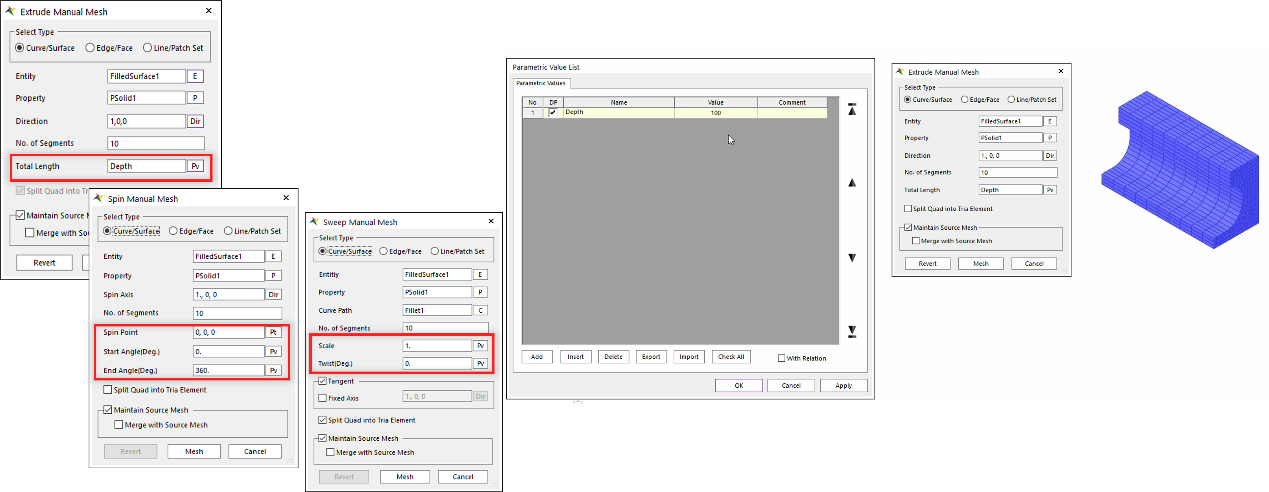This screenshot has height=492, width=1269.
Task: Toggle the Tangent checkbox in Sweep Manual Mesh
Action: 322,381
